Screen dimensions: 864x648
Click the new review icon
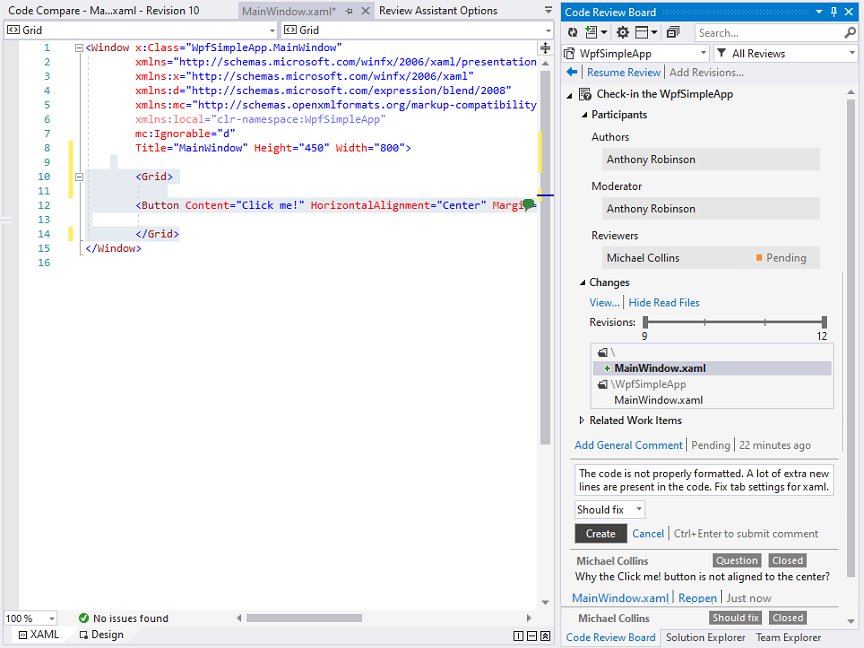pos(591,33)
